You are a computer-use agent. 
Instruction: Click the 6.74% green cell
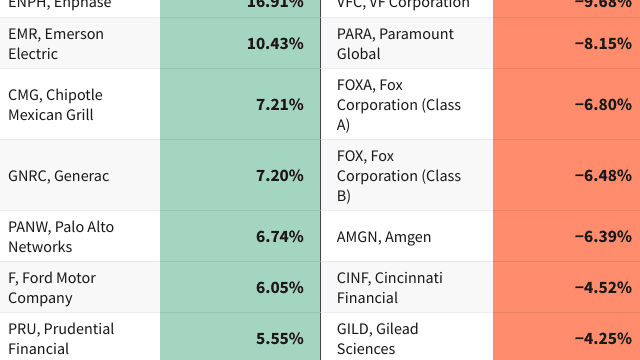click(x=240, y=236)
